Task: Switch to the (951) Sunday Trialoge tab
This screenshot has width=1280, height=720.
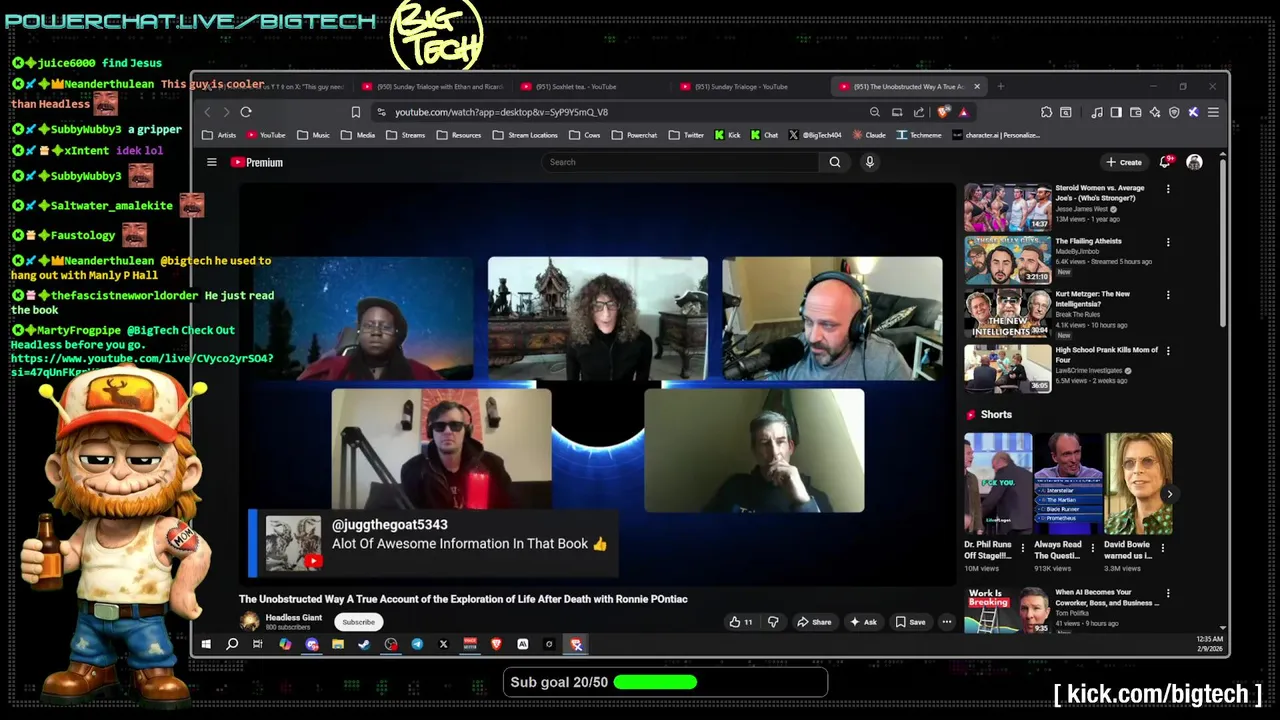Action: click(x=750, y=87)
